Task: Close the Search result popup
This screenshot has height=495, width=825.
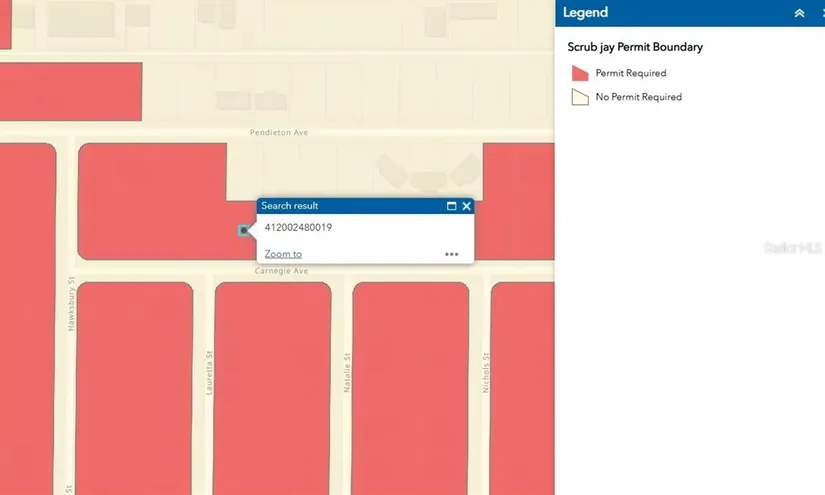Action: [466, 206]
